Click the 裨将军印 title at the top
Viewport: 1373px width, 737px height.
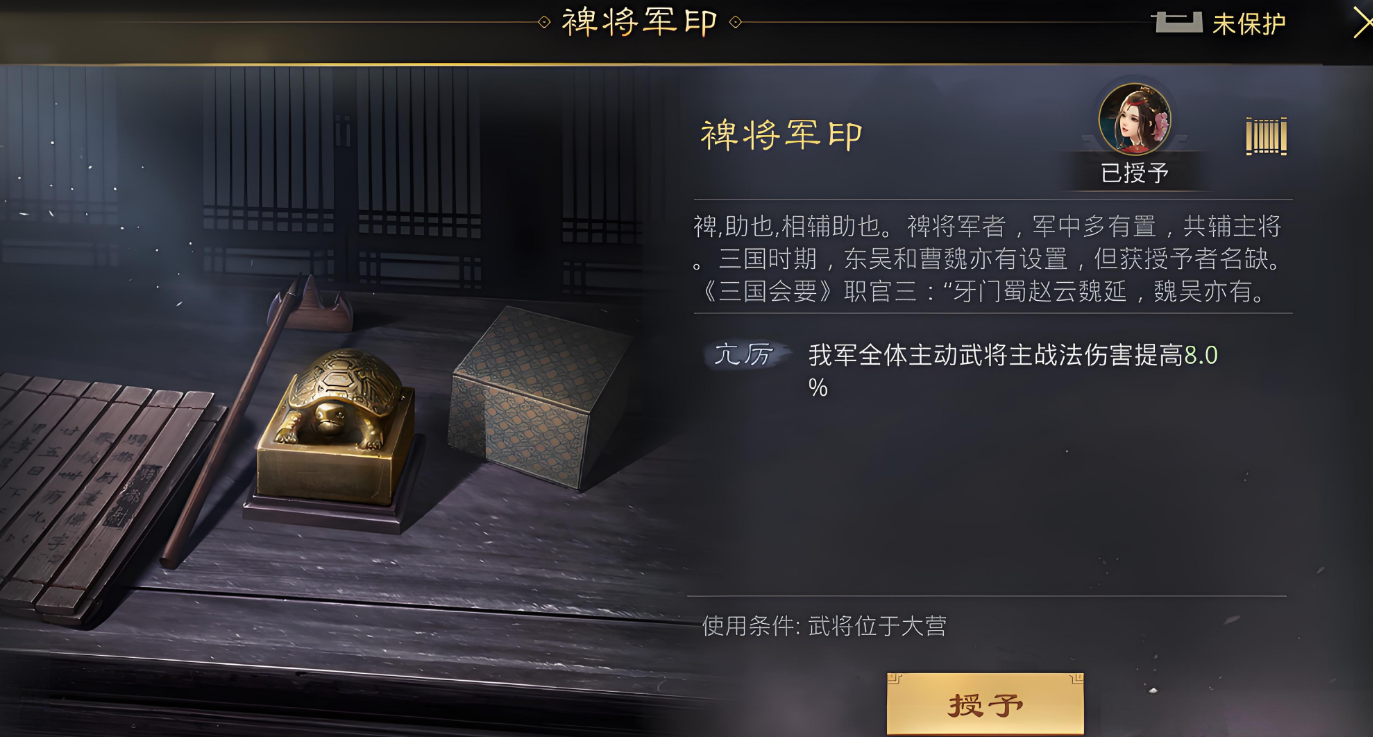[x=640, y=22]
